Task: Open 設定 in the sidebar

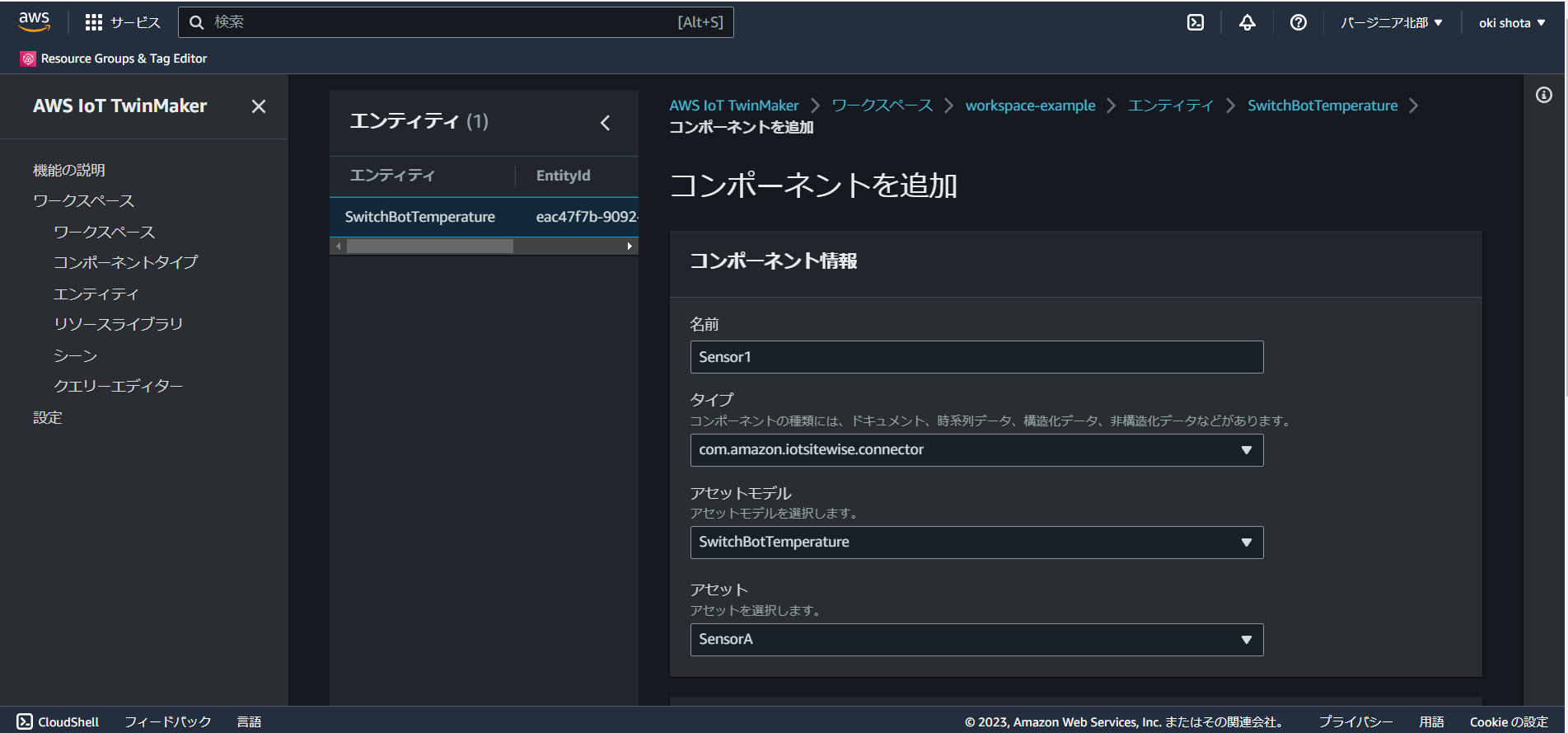Action: pyautogui.click(x=48, y=418)
